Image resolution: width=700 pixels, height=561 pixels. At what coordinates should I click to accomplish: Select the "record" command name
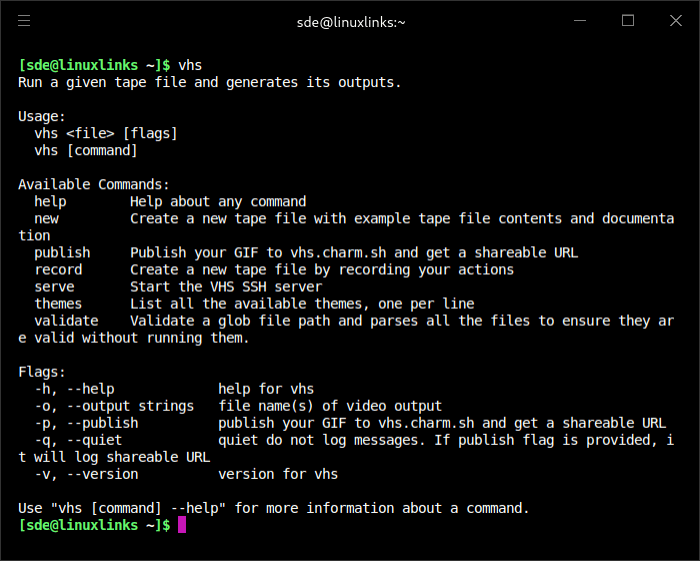(58, 269)
